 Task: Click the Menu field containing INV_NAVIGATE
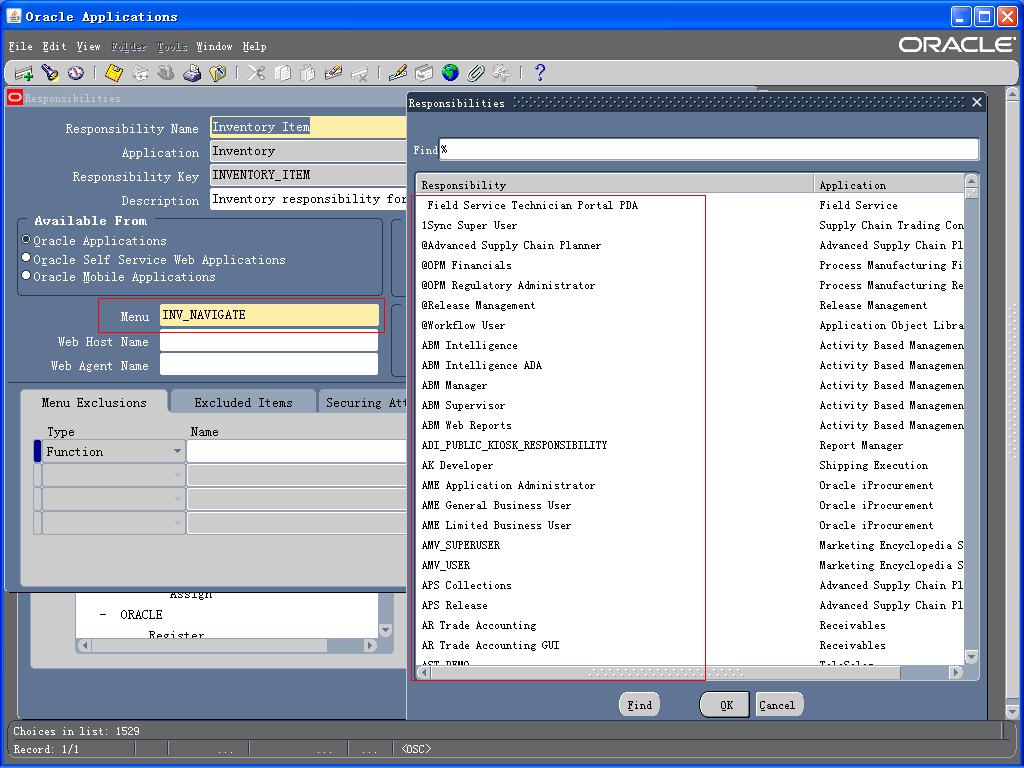tap(269, 315)
